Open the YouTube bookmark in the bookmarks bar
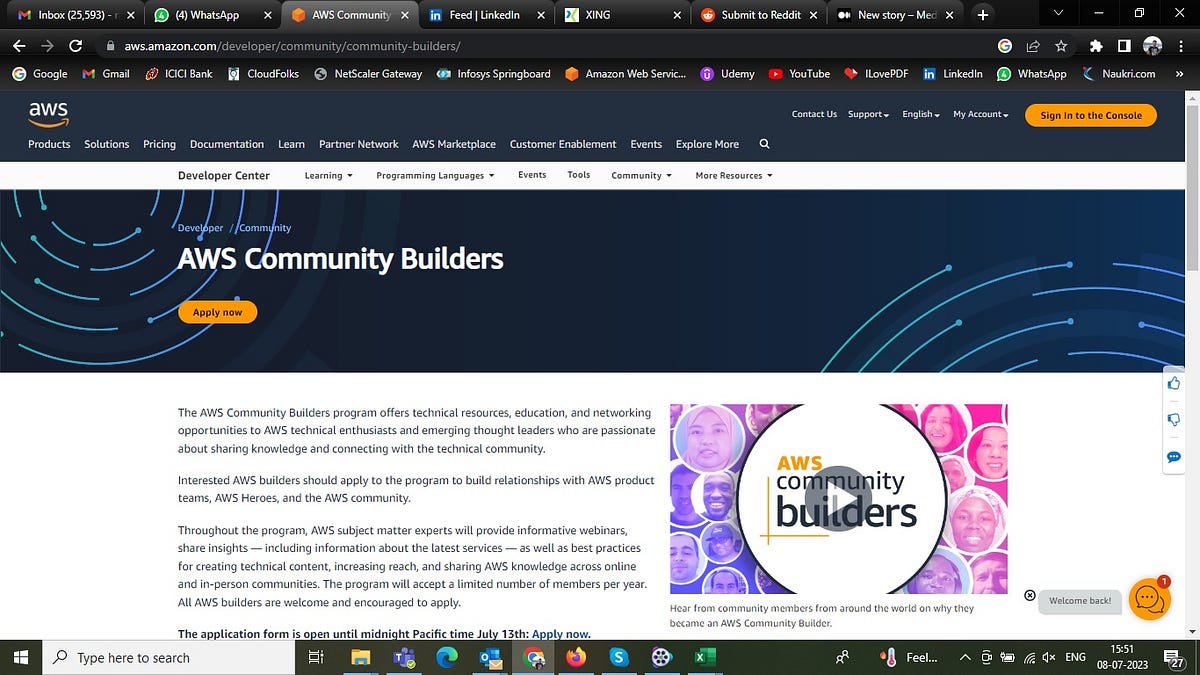The height and width of the screenshot is (675, 1200). coord(800,73)
